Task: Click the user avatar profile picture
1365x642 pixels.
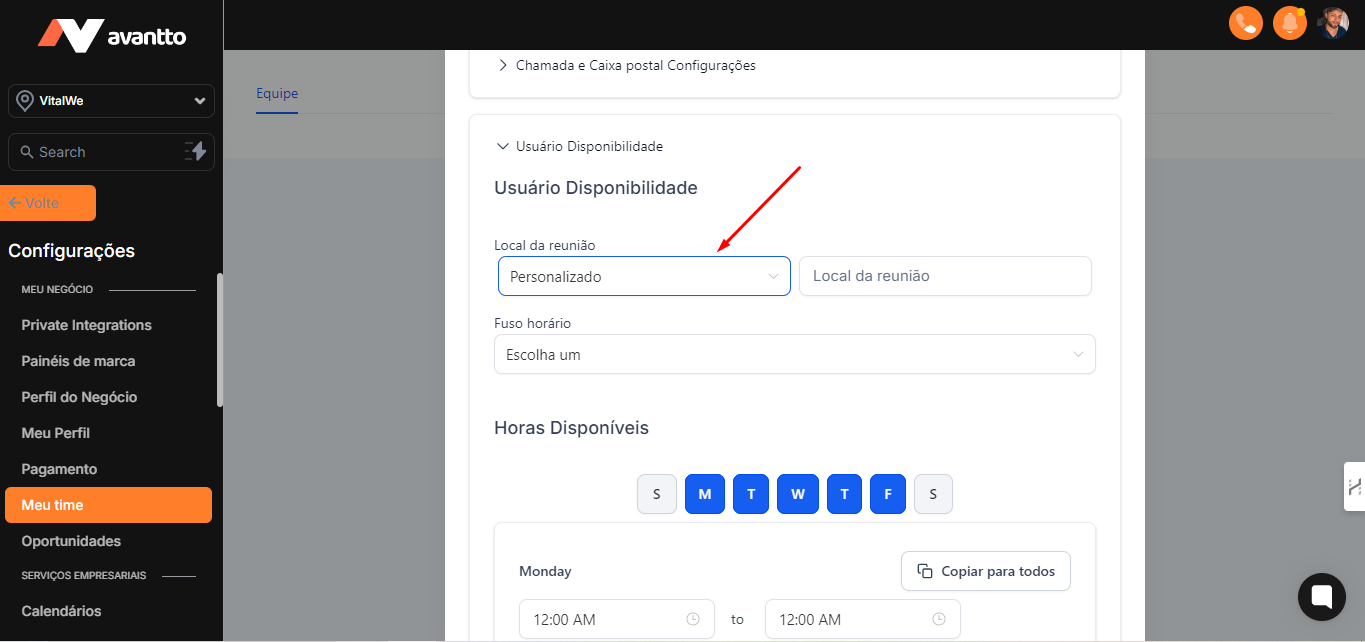Action: tap(1333, 23)
